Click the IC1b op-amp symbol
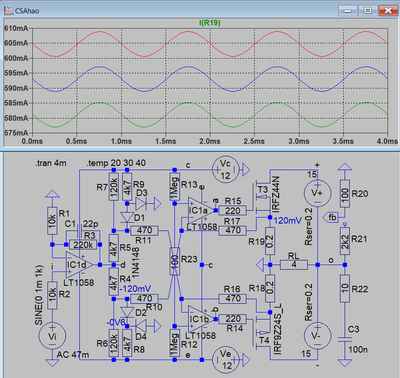The image size is (400, 378). (201, 319)
